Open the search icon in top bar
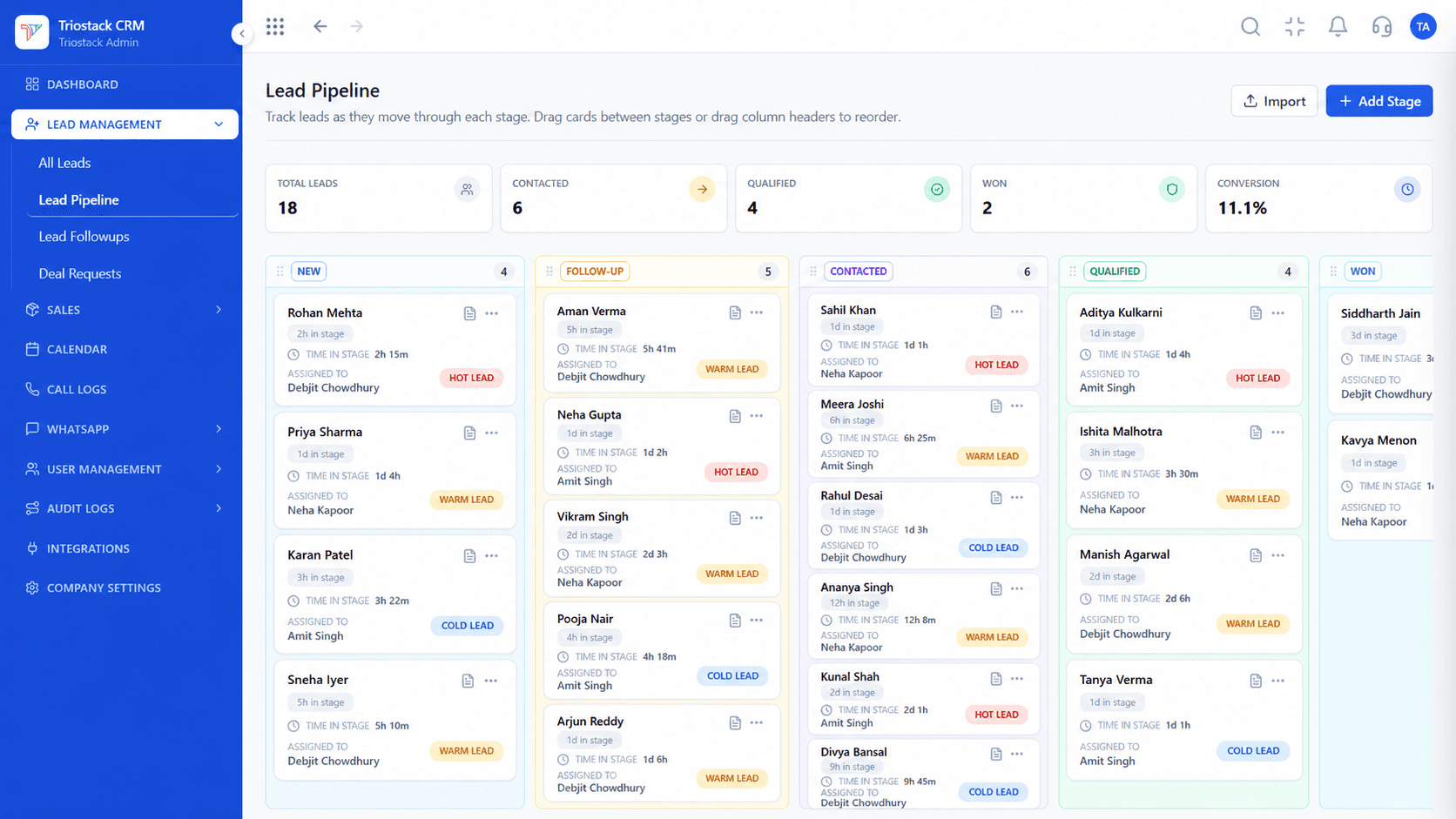This screenshot has height=819, width=1456. [x=1250, y=27]
